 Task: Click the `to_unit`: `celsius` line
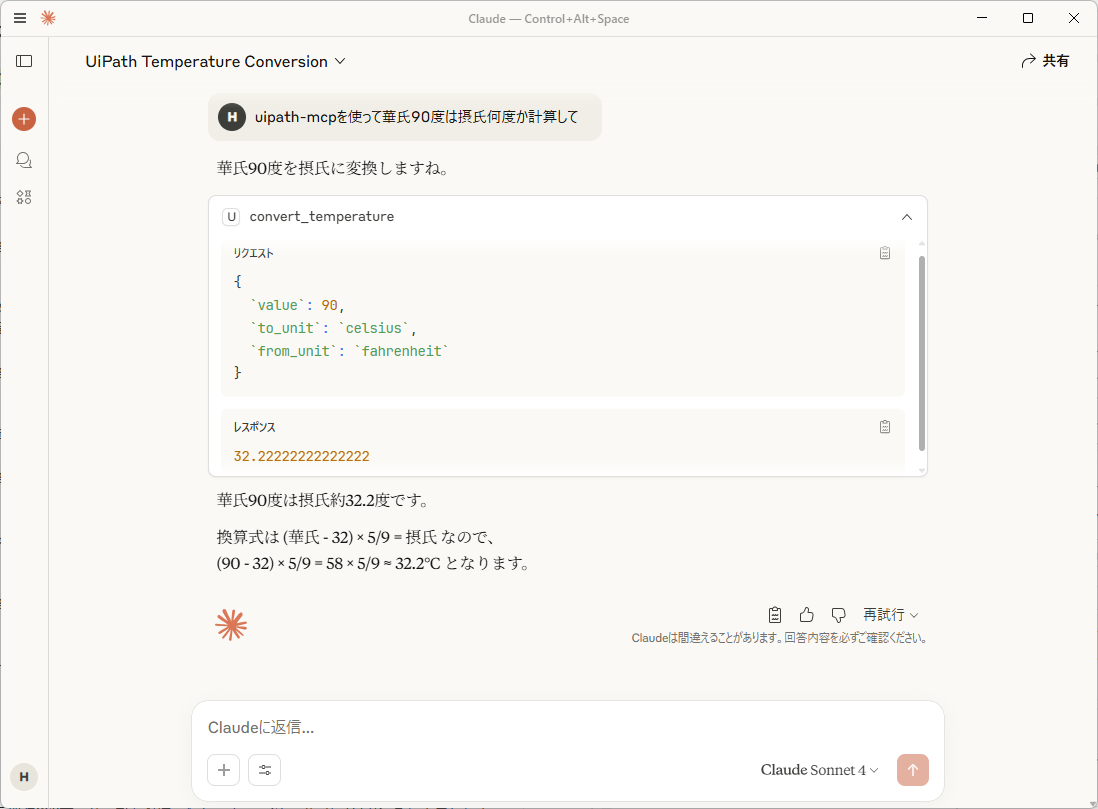tap(333, 329)
